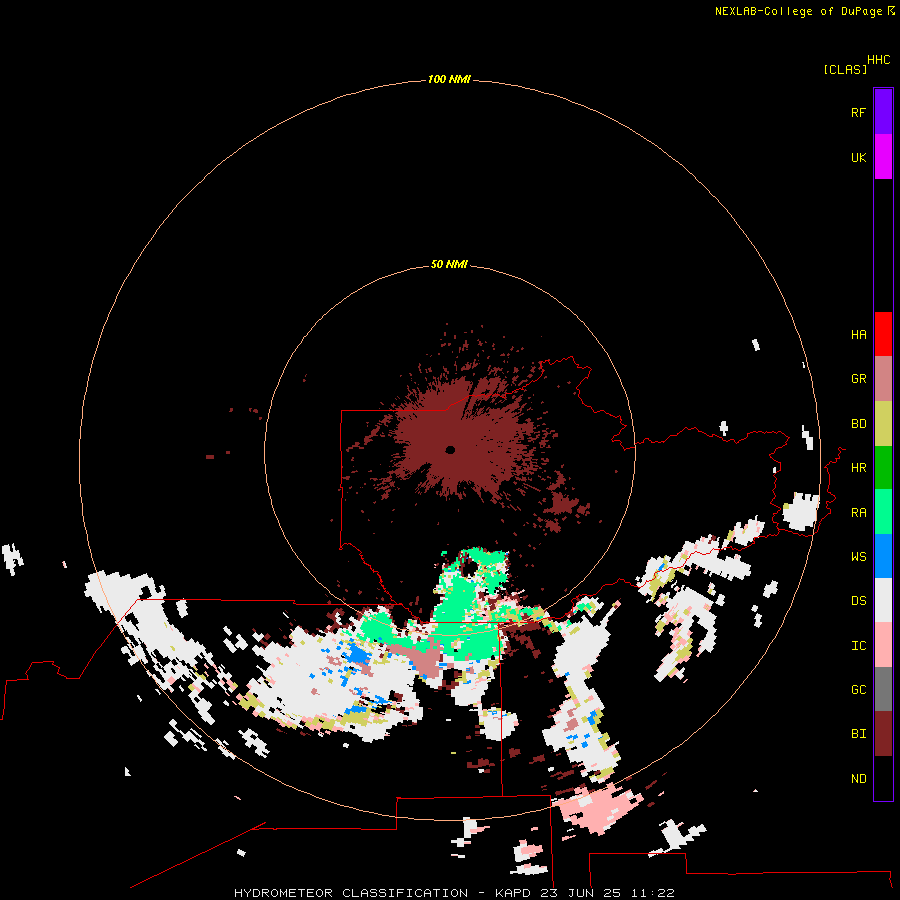The image size is (900, 900).
Task: Click the HHC product label
Action: (x=879, y=60)
